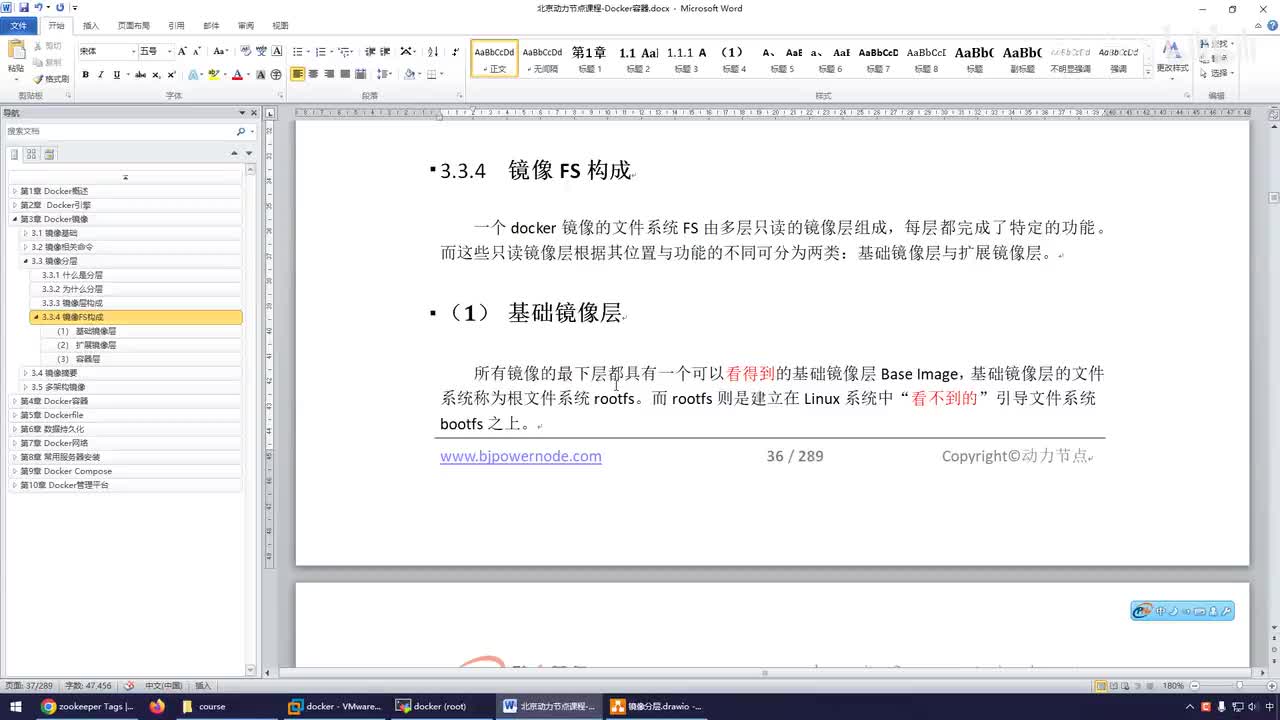The width and height of the screenshot is (1280, 720).
Task: Open the line spacing dropdown
Action: [x=385, y=74]
